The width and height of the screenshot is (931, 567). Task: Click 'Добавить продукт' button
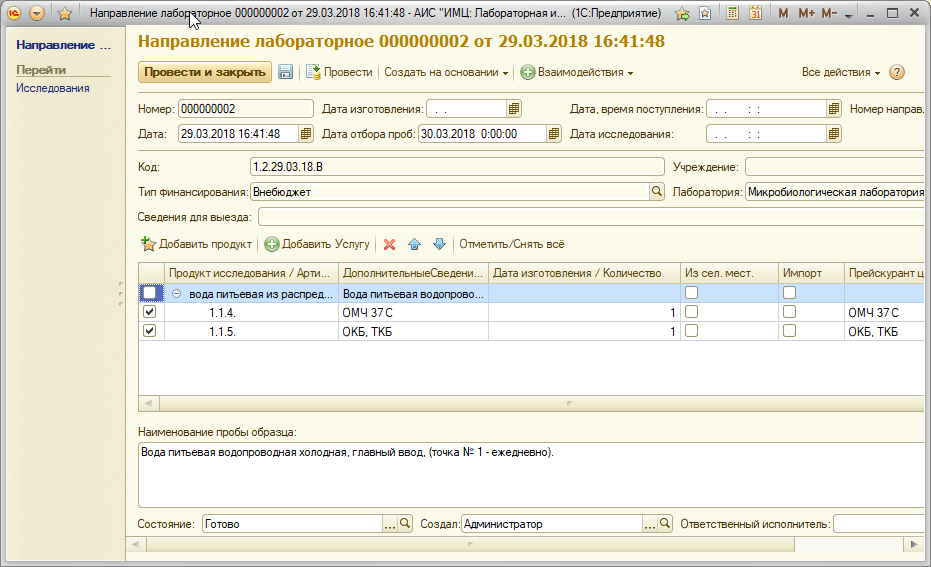click(x=197, y=244)
